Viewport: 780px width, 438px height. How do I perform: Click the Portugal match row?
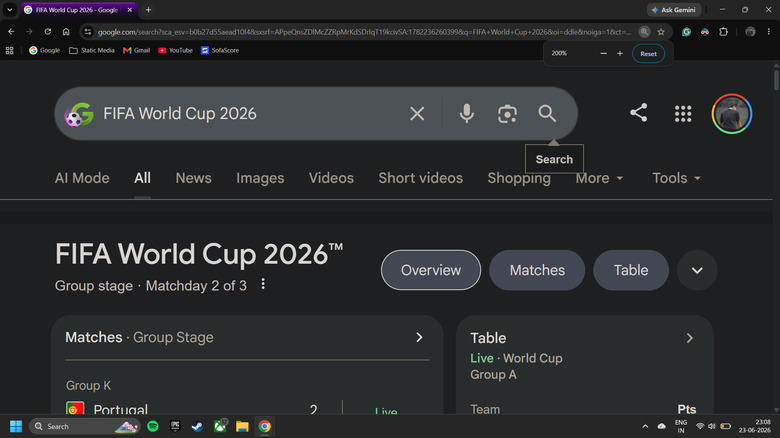[247, 408]
